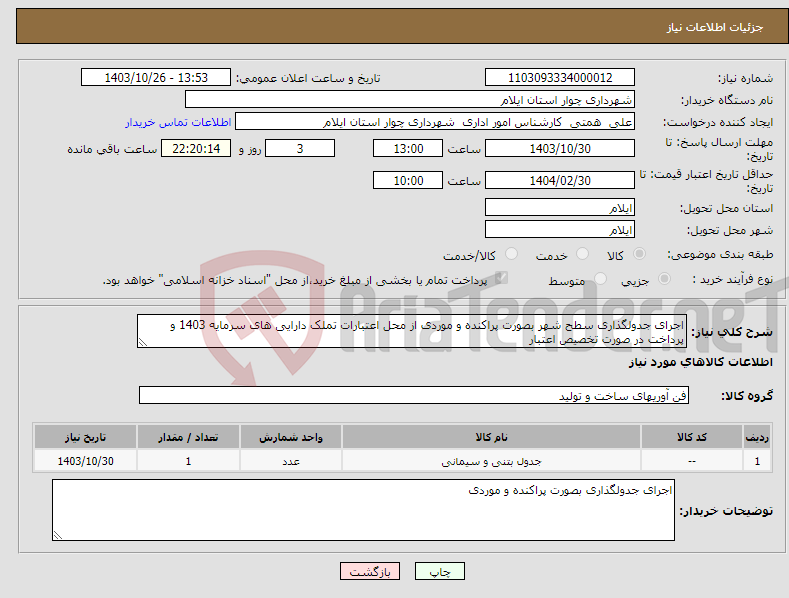Click the resize handle of buyer notes box
The width and height of the screenshot is (789, 598).
58,535
